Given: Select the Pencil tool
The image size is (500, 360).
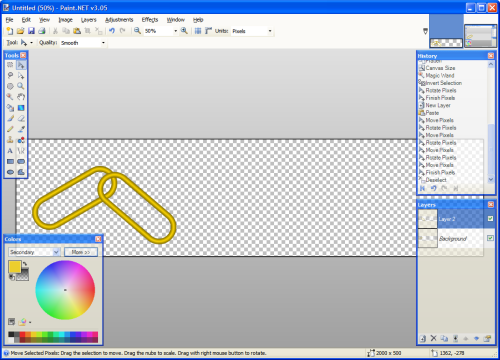Looking at the screenshot, I should pyautogui.click(x=10, y=129).
